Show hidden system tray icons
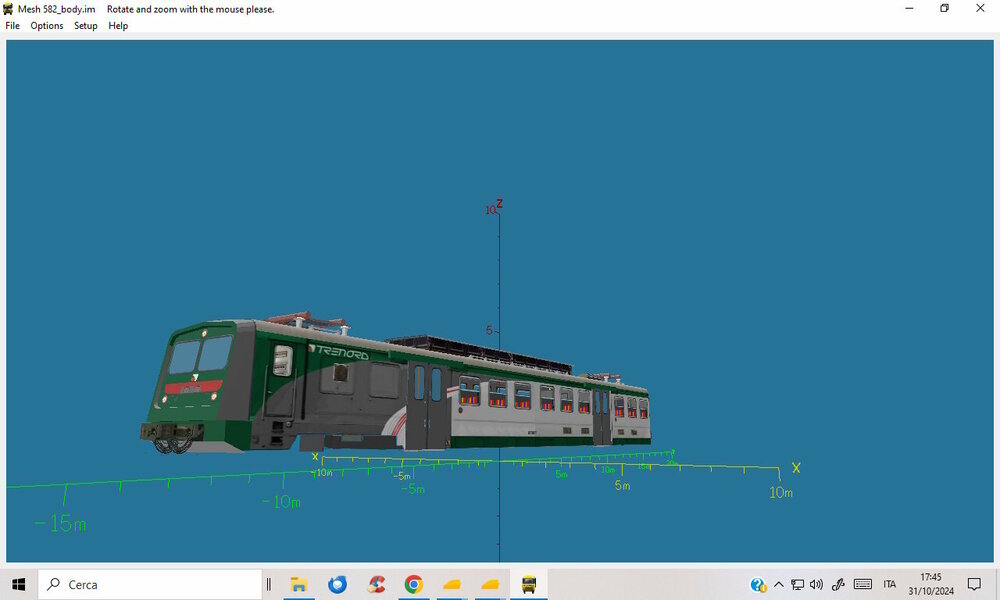 tap(779, 584)
